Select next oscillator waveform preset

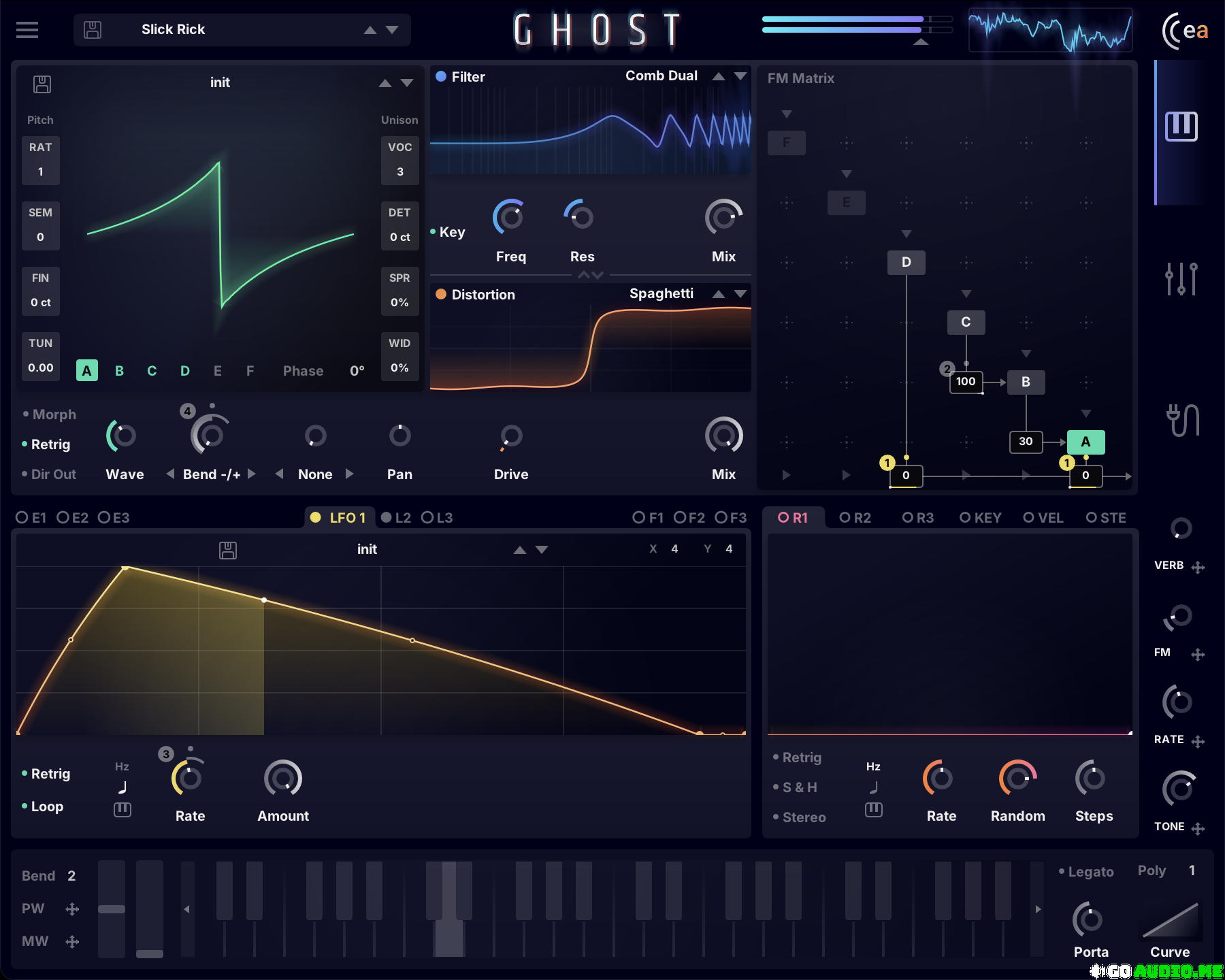pyautogui.click(x=407, y=83)
